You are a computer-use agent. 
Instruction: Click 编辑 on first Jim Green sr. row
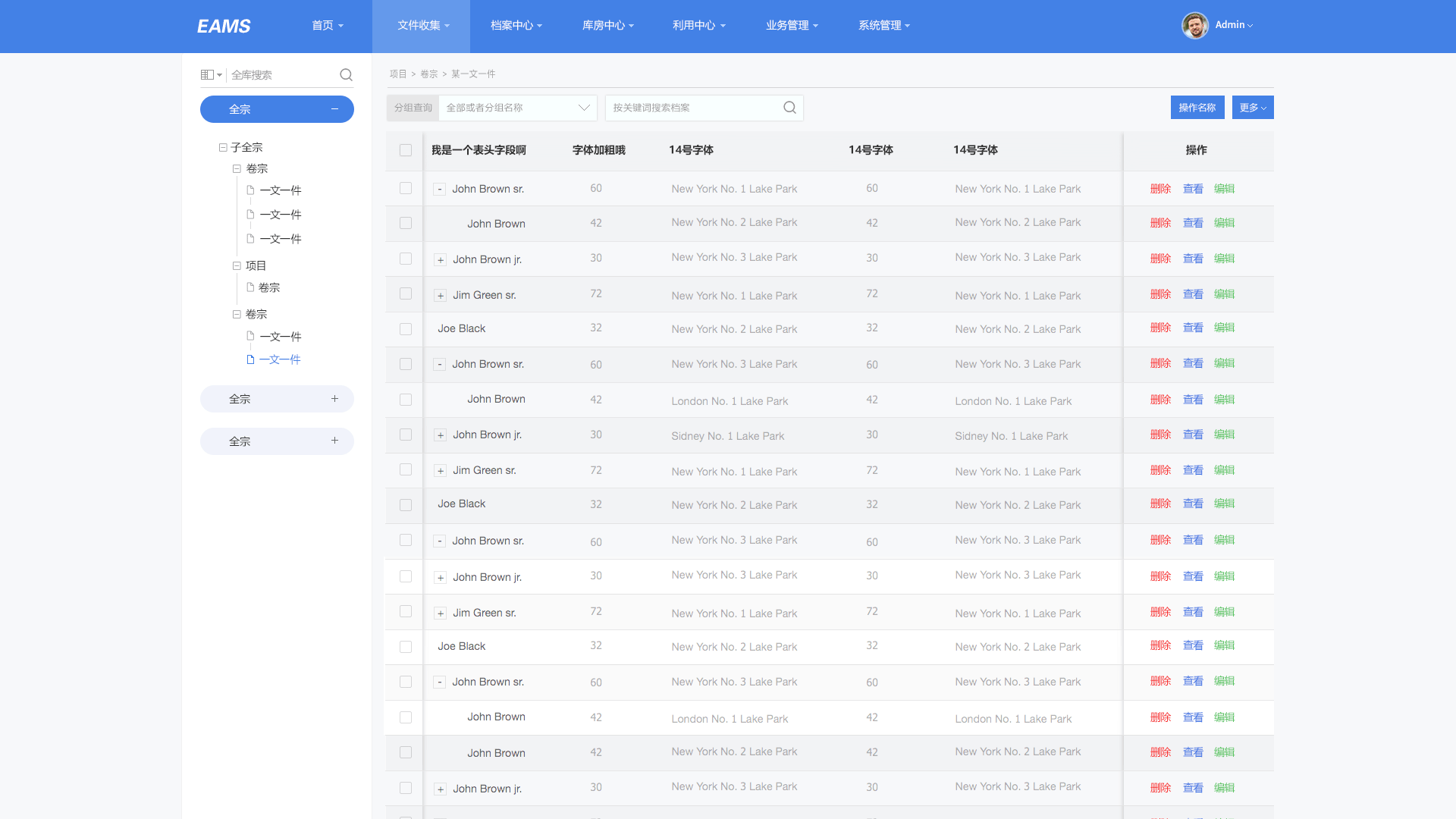coord(1224,294)
